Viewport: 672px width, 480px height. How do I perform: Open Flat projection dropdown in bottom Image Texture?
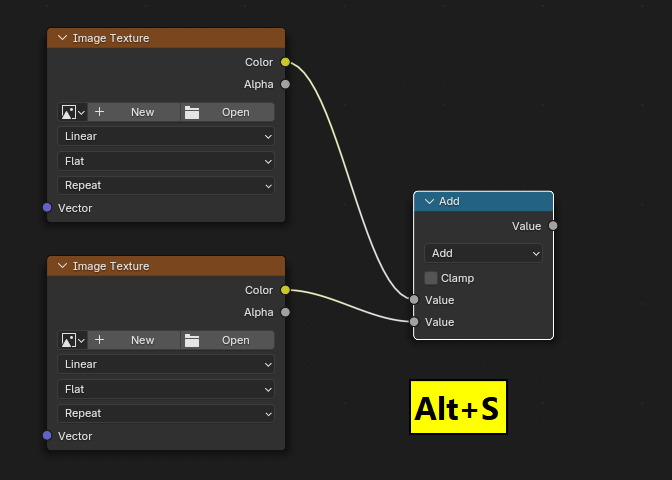166,389
